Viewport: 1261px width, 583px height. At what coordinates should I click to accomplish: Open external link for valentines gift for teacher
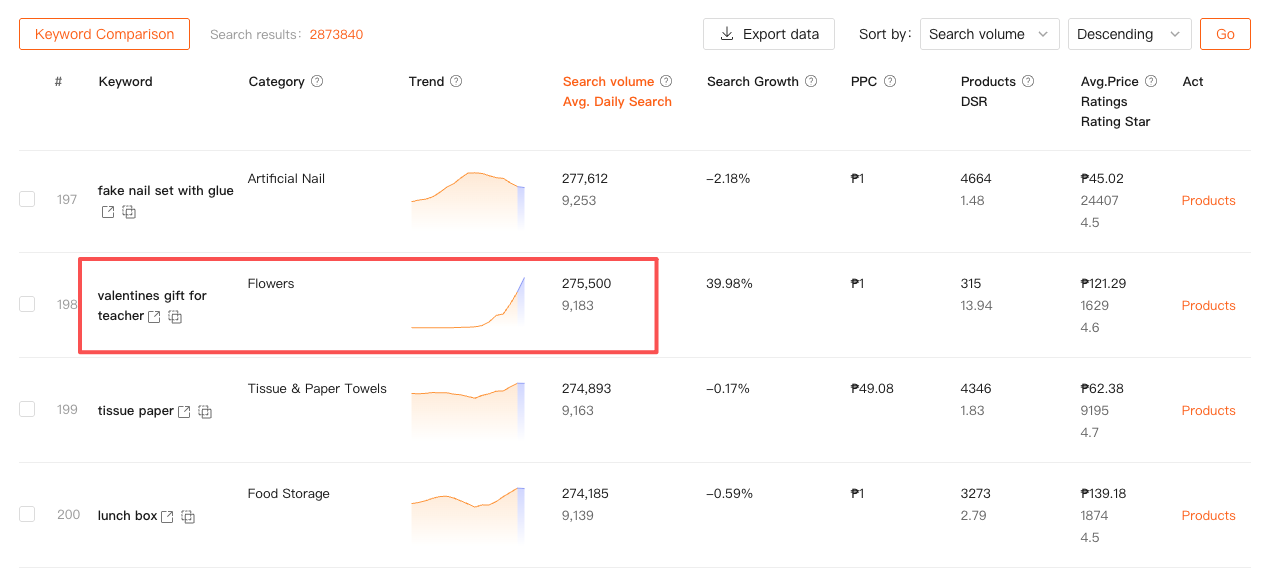[x=154, y=317]
